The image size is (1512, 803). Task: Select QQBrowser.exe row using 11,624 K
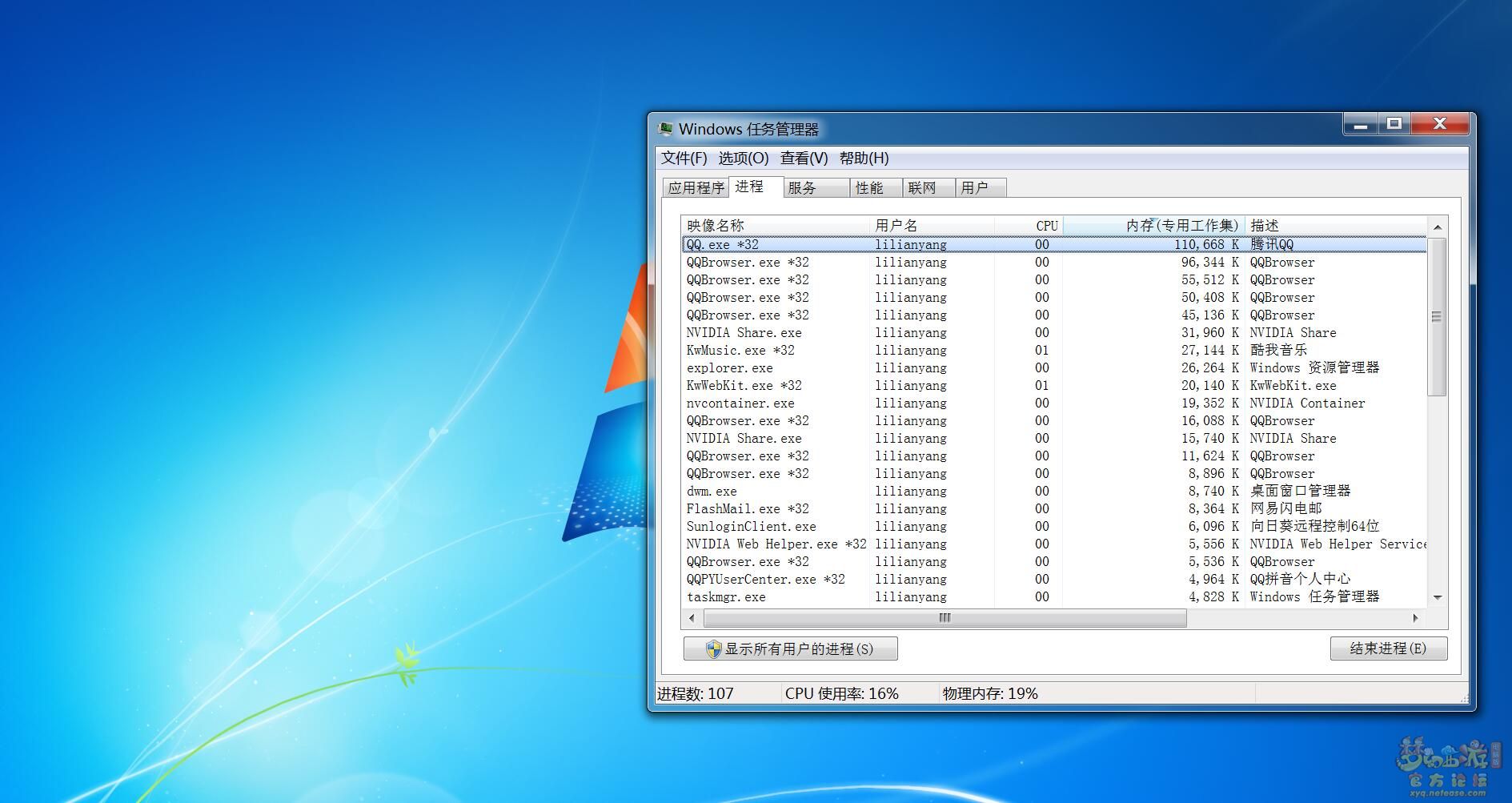1054,456
